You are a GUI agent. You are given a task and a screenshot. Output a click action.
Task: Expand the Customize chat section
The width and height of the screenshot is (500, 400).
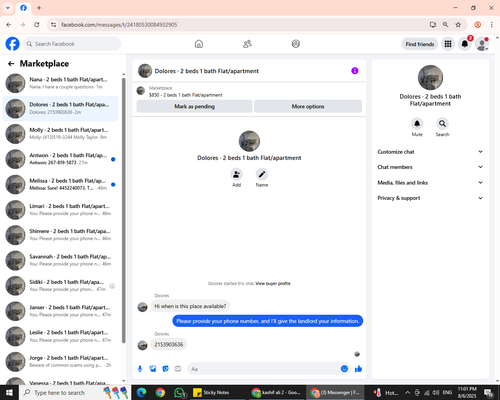pyautogui.click(x=430, y=152)
